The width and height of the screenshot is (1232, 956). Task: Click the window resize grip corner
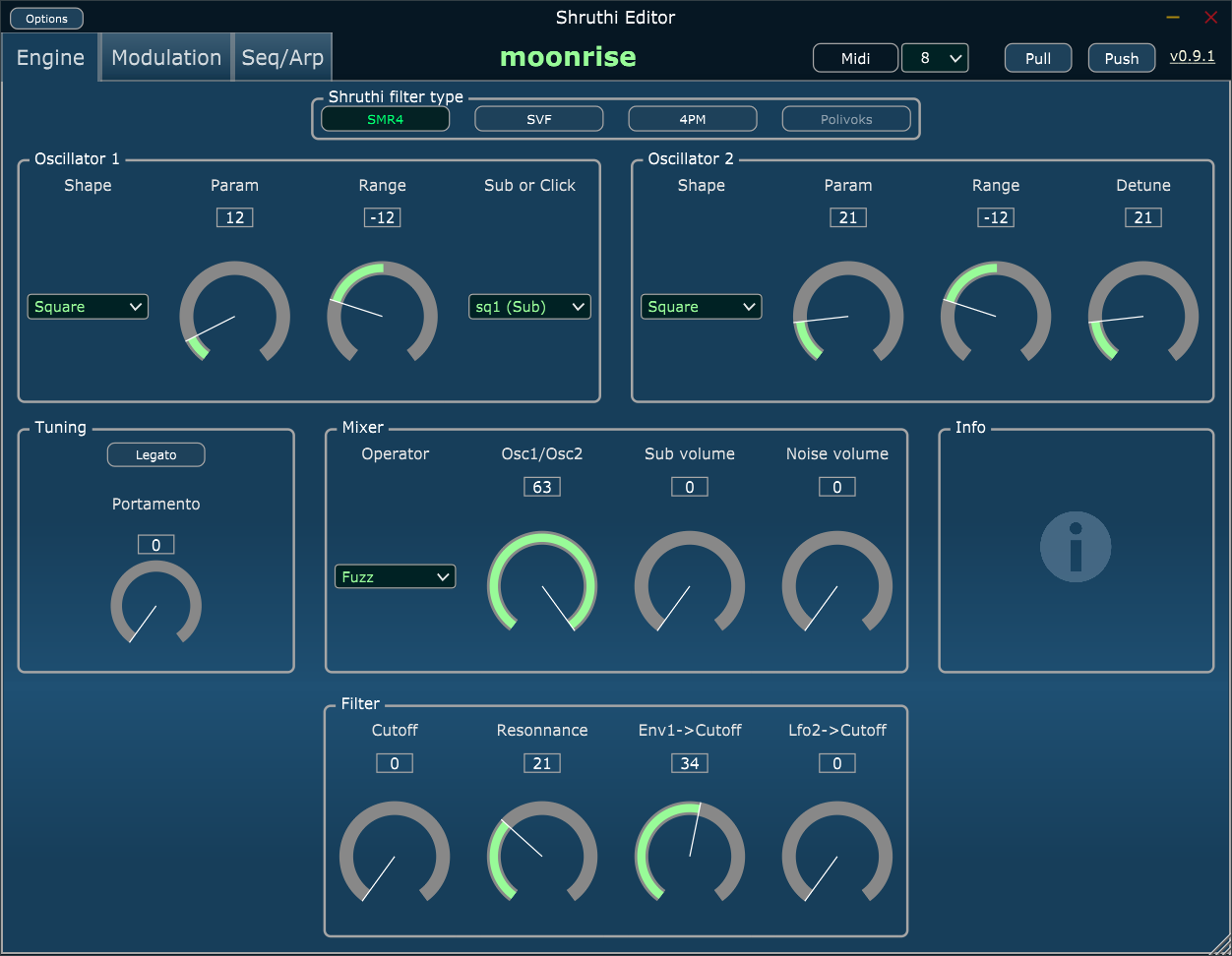click(x=1221, y=945)
